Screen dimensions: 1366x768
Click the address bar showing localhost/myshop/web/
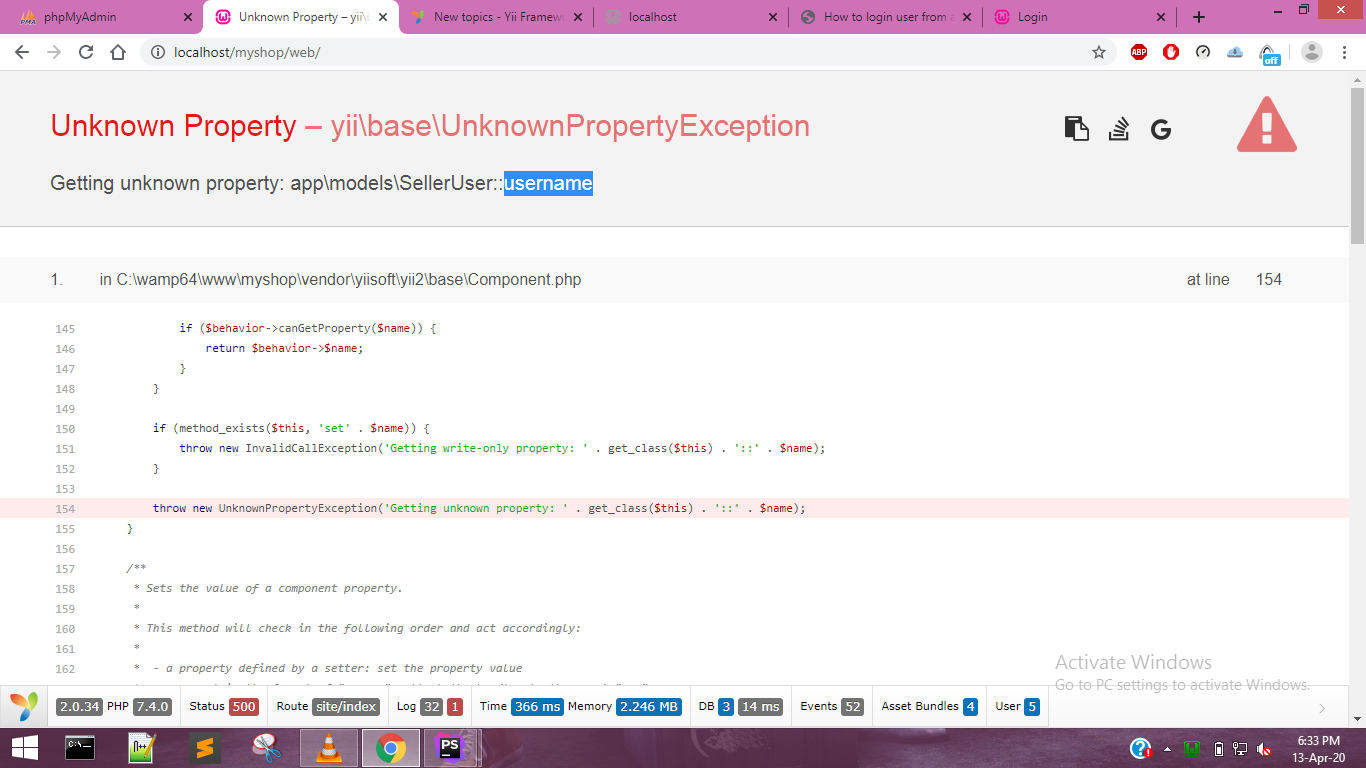tap(600, 52)
